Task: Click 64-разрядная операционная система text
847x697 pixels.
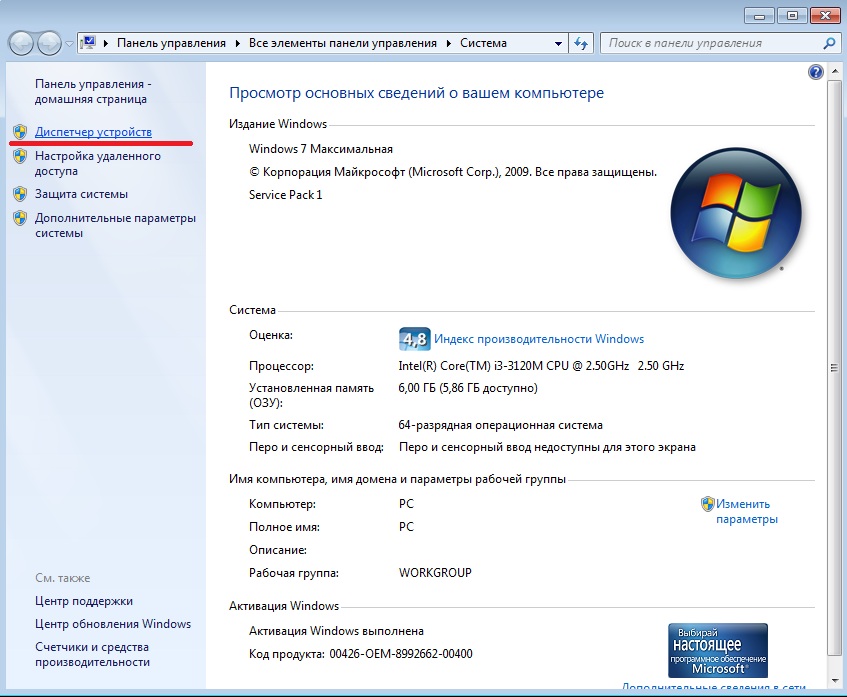Action: click(500, 425)
